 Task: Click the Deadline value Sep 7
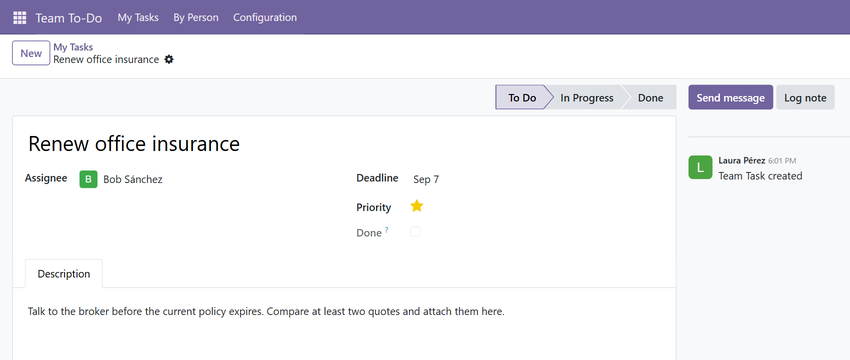point(426,179)
